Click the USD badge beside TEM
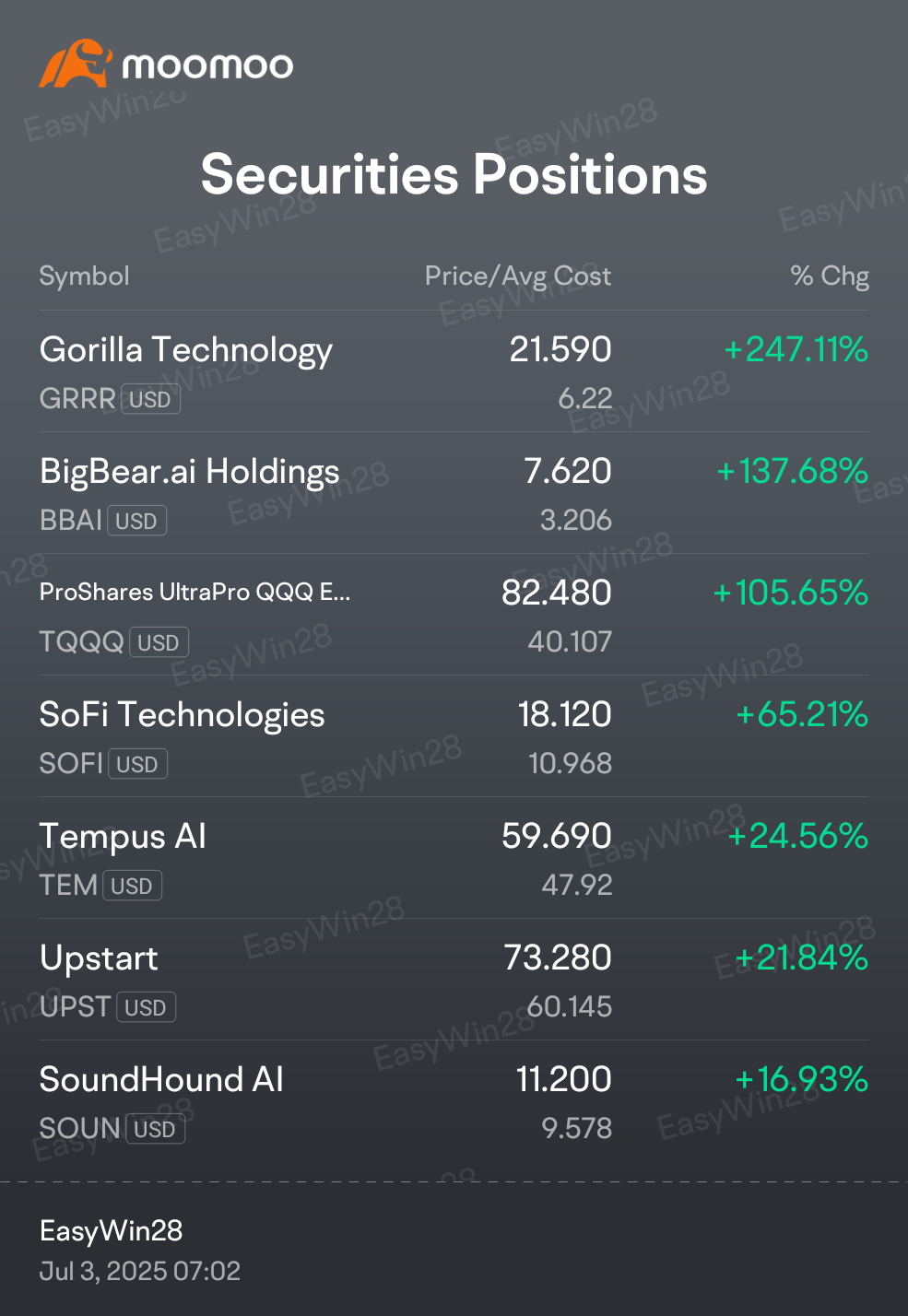Screen dimensions: 908x1316 pos(132,886)
